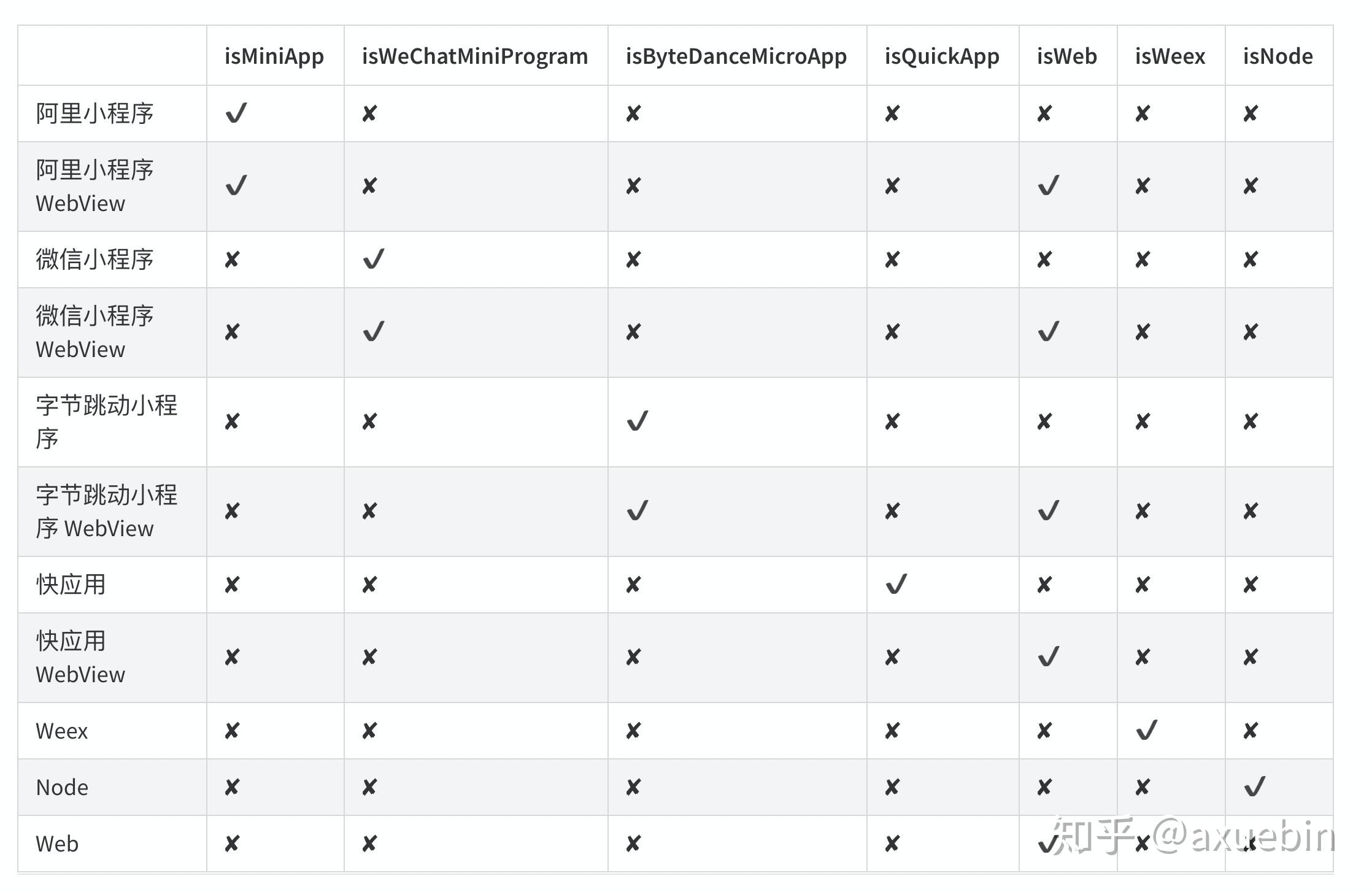Click the 快应用 WebView row label
1372x892 pixels.
pyautogui.click(x=80, y=658)
